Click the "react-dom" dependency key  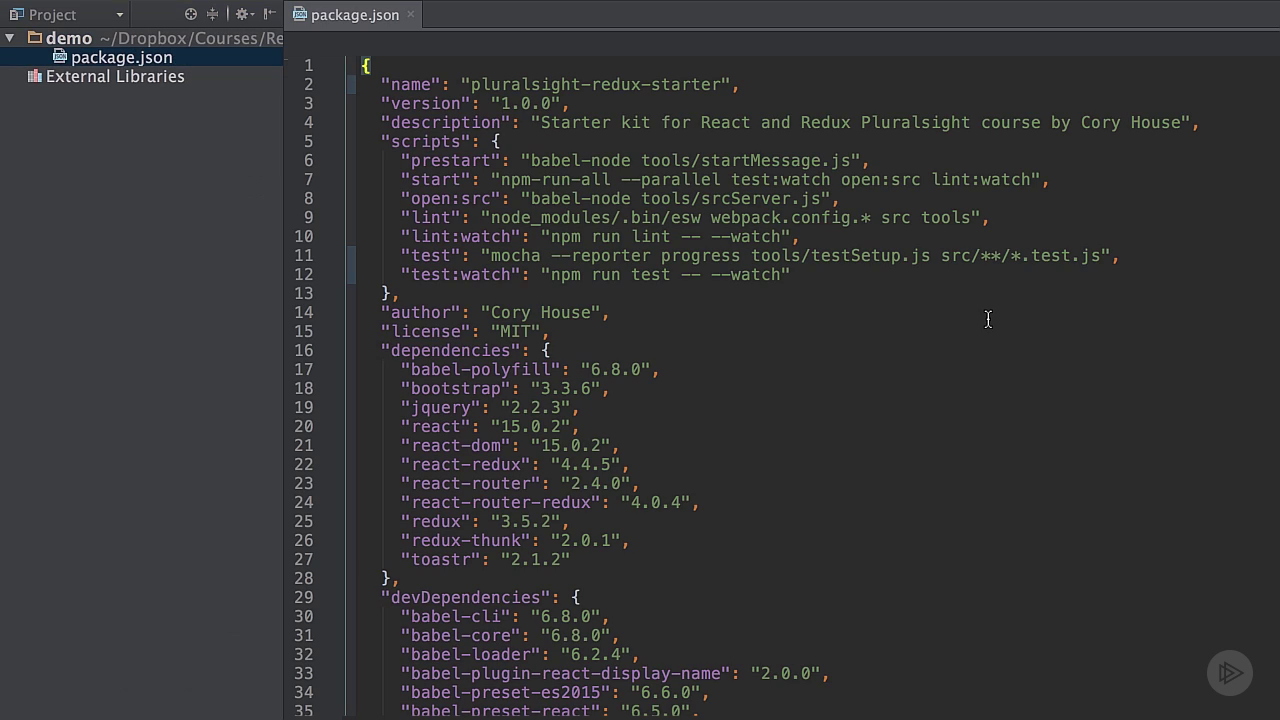click(x=455, y=445)
